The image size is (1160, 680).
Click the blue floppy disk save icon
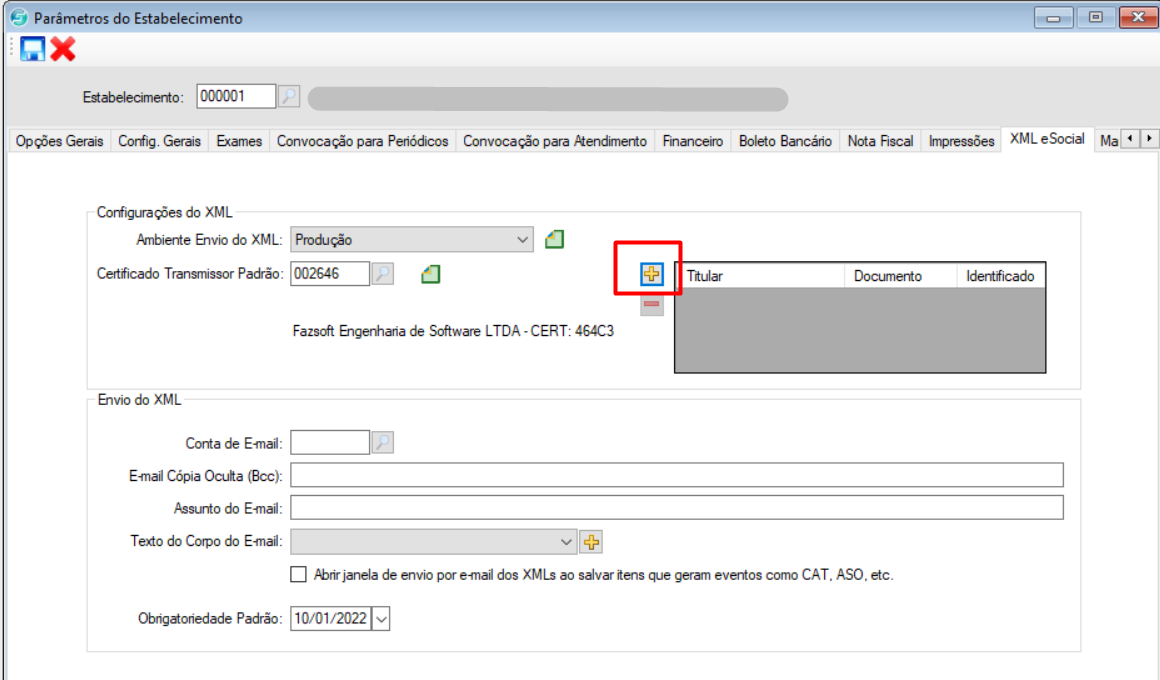[x=33, y=48]
